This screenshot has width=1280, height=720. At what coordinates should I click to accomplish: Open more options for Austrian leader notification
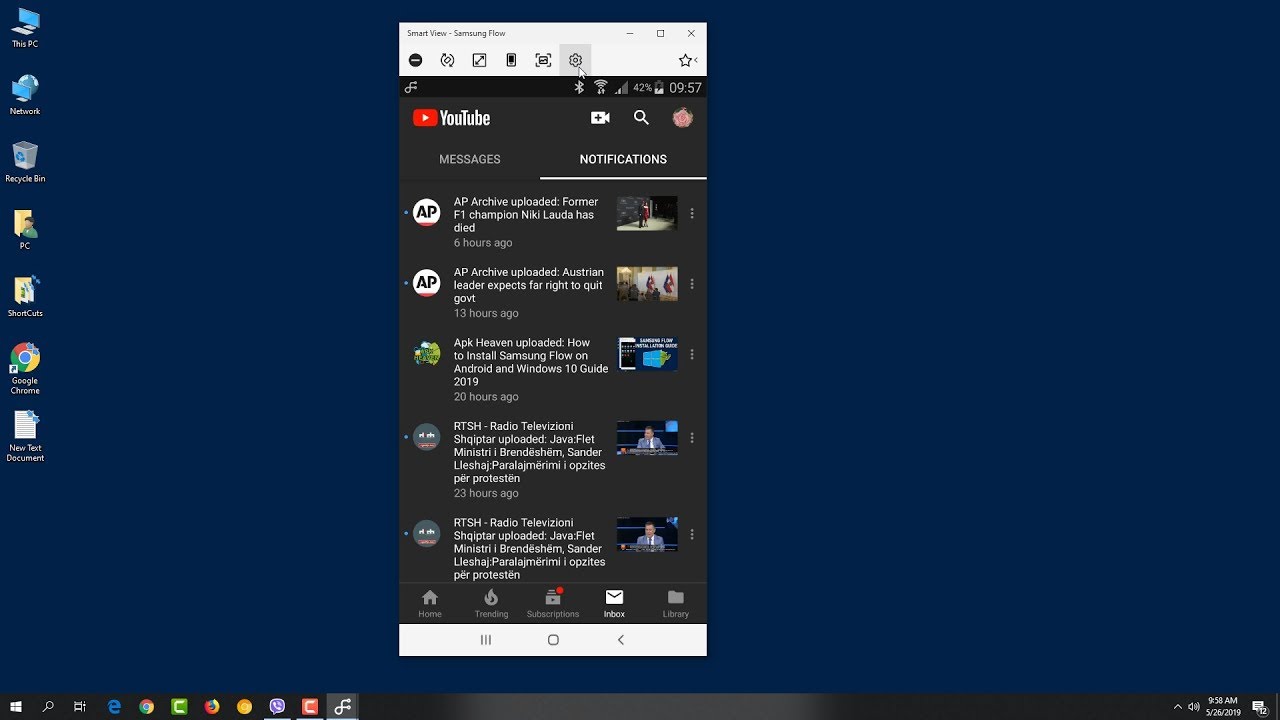coord(692,284)
